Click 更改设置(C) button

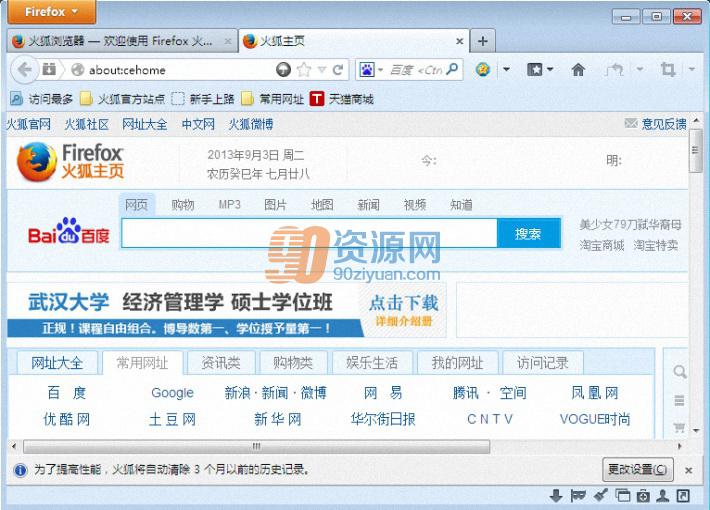click(638, 469)
